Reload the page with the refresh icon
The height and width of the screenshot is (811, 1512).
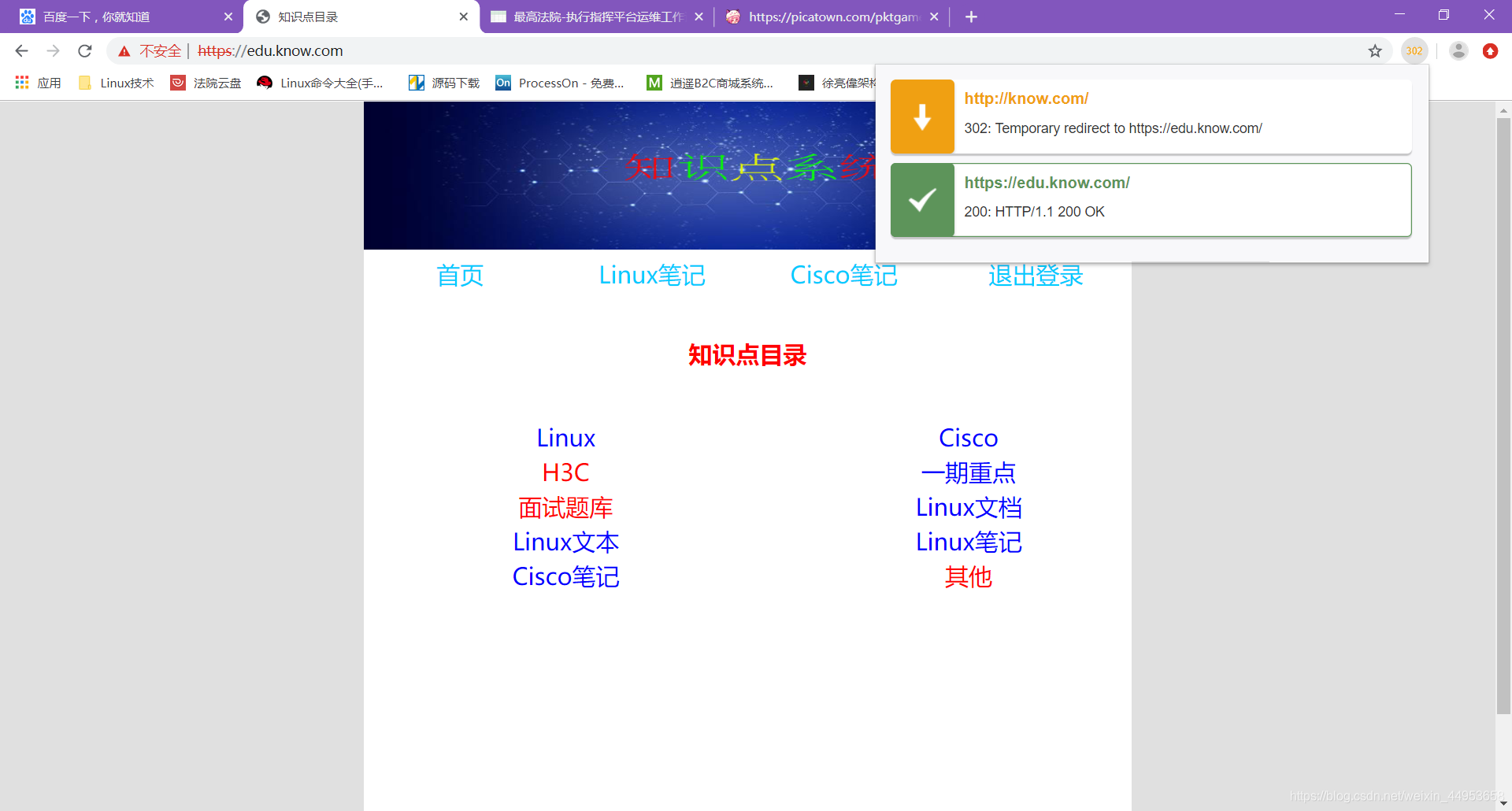[84, 50]
